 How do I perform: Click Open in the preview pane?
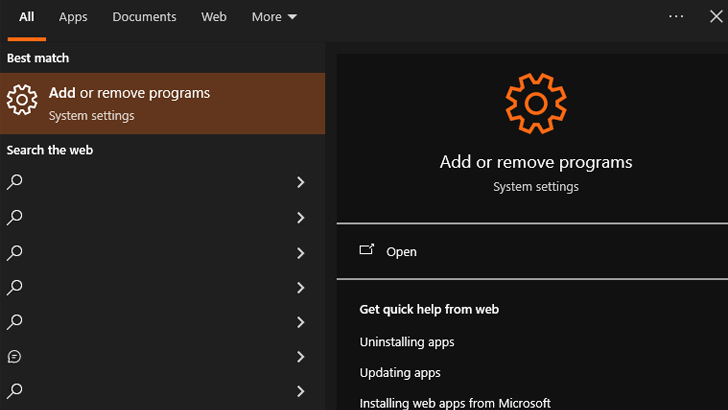(401, 252)
